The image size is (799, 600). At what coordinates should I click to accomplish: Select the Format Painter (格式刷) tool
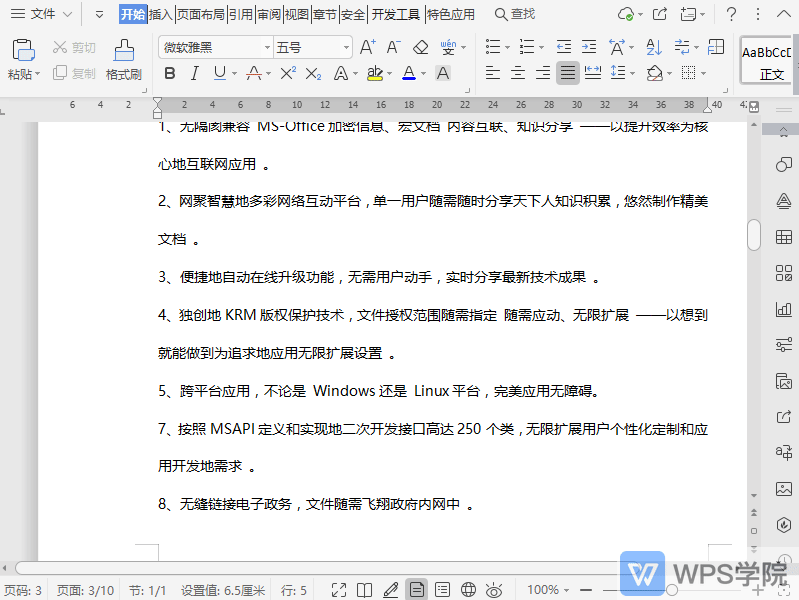pos(124,60)
